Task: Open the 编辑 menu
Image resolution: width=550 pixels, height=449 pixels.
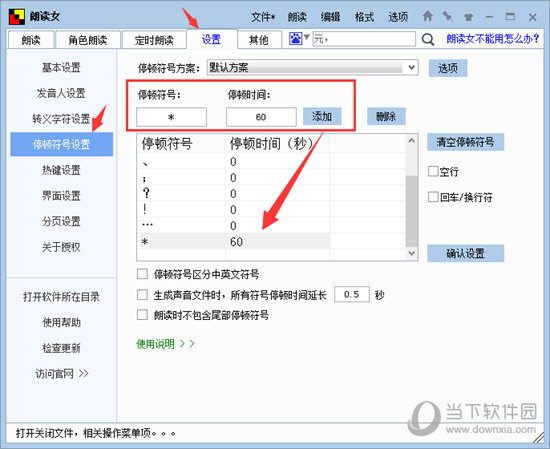Action: [x=330, y=17]
